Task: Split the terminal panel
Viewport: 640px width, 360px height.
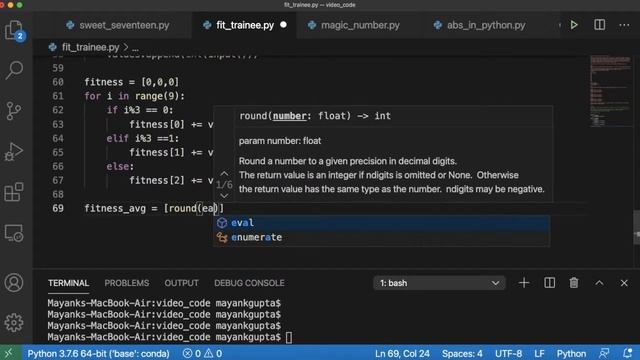Action: pyautogui.click(x=549, y=282)
